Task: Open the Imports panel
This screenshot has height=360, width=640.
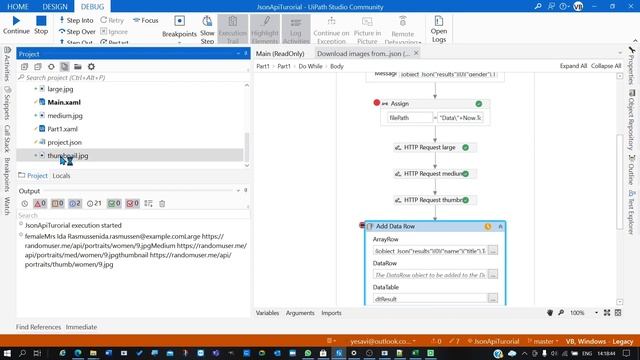Action: point(331,313)
